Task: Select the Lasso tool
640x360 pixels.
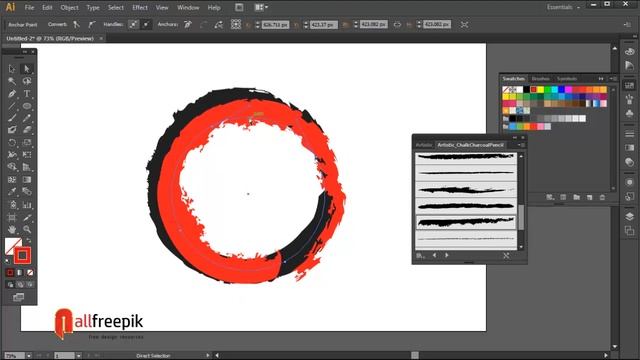Action: tap(27, 81)
